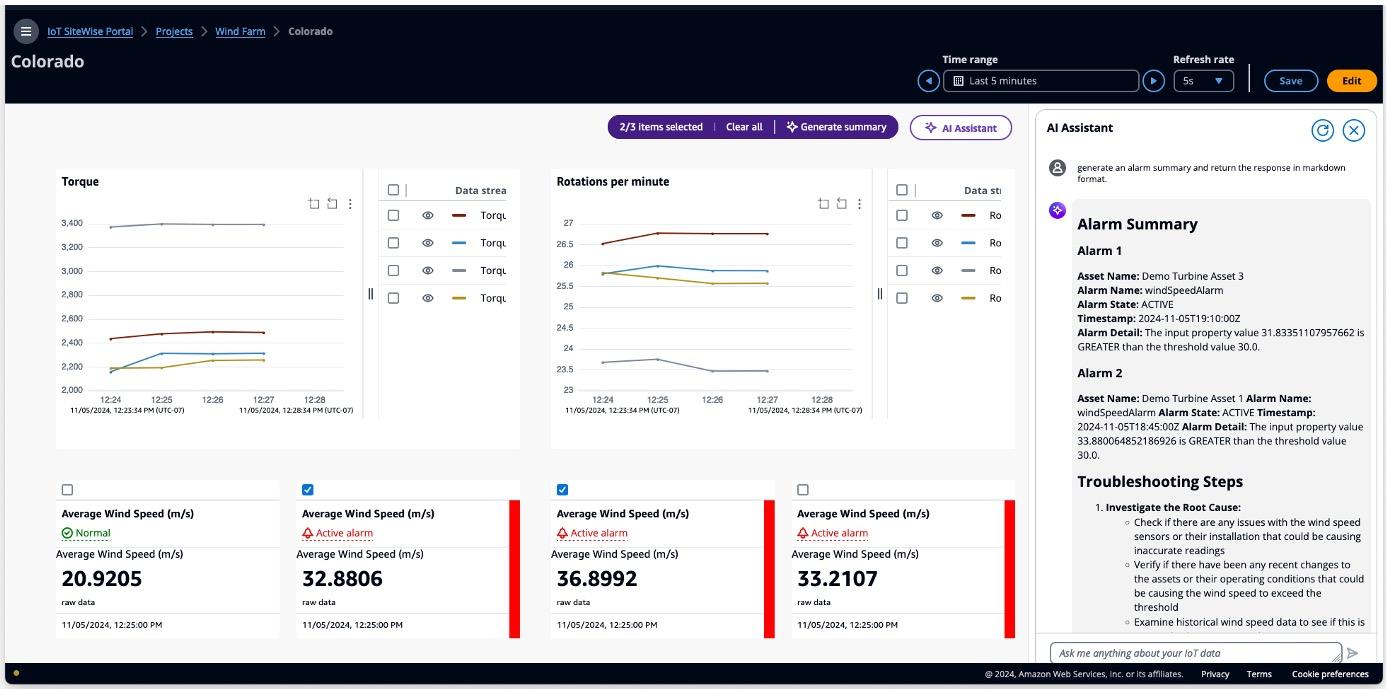Click the AI Assistant refresh icon
The image size is (1386, 689).
(x=1322, y=130)
